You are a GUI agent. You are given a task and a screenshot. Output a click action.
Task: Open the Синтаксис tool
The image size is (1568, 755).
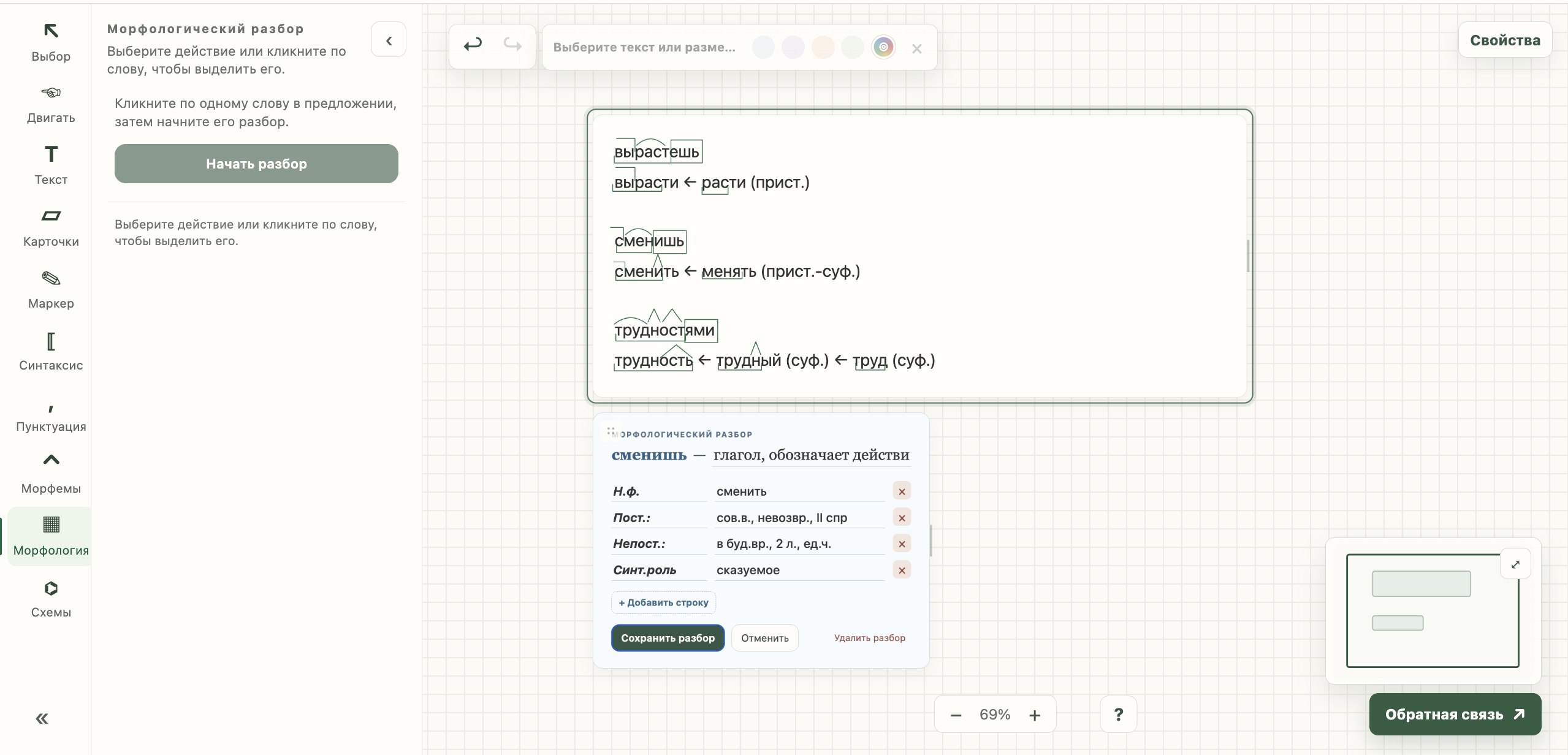coord(51,351)
